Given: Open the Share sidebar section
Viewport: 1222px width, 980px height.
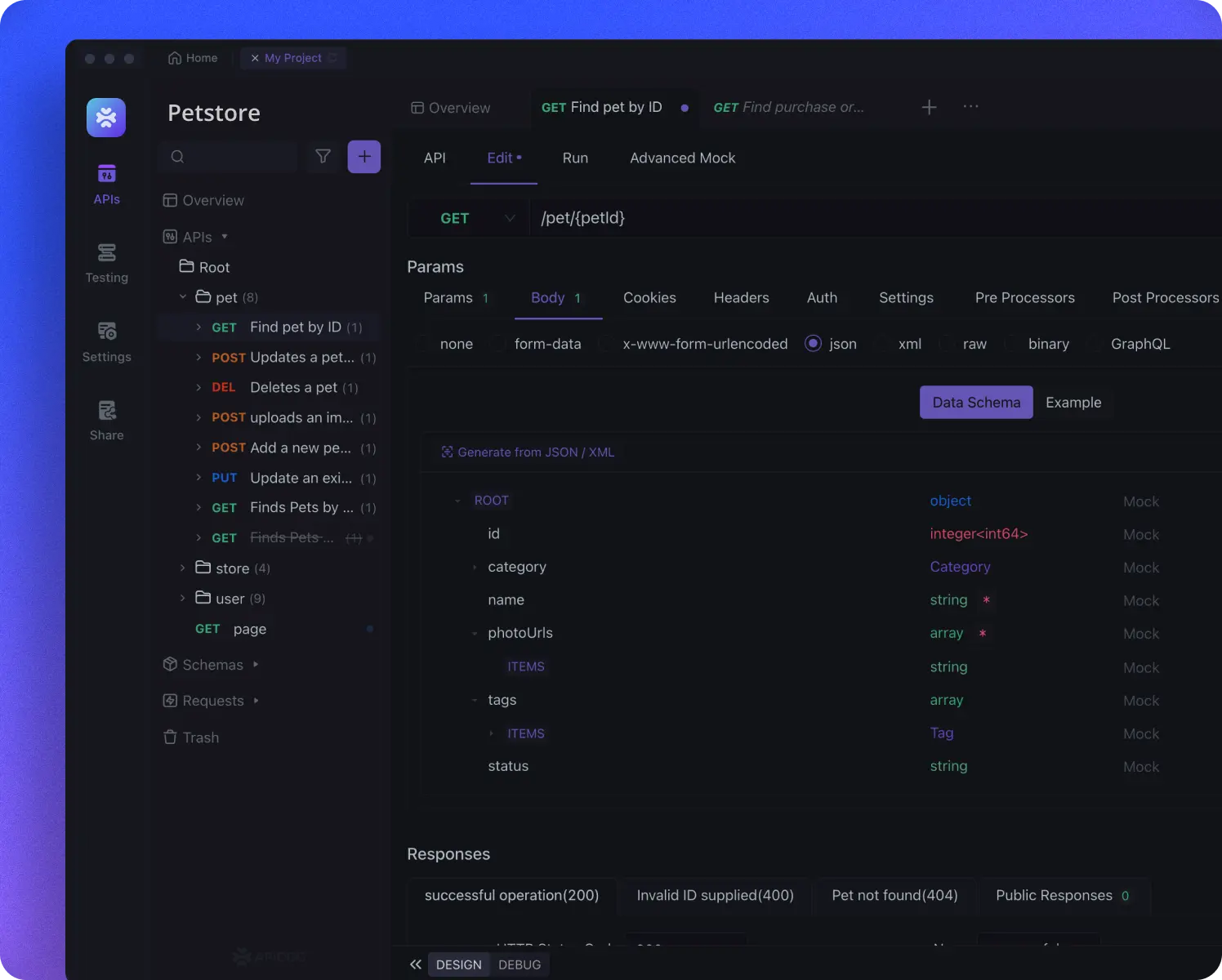Looking at the screenshot, I should pyautogui.click(x=106, y=421).
